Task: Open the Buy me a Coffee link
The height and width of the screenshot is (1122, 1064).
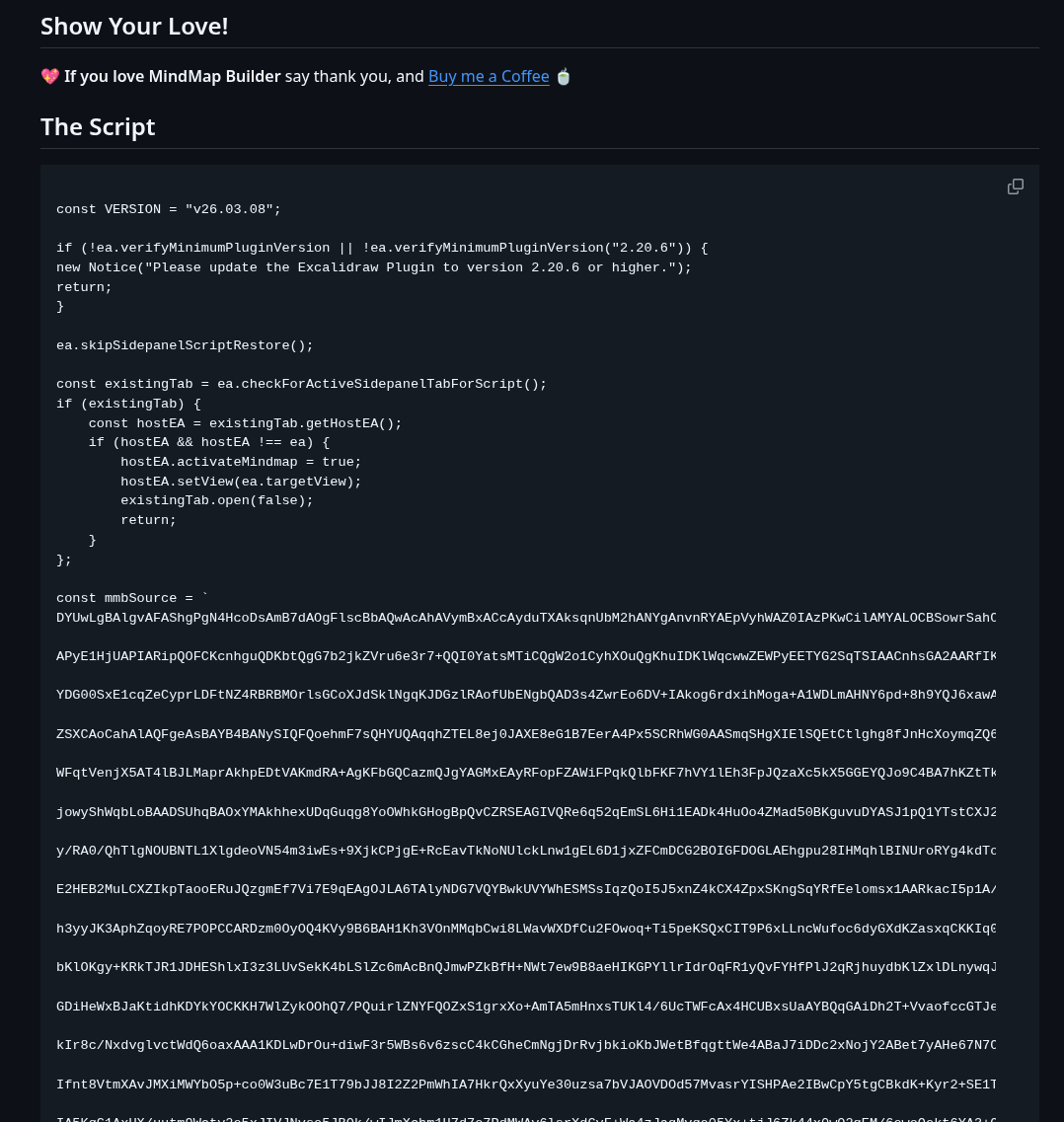Action: (x=489, y=76)
